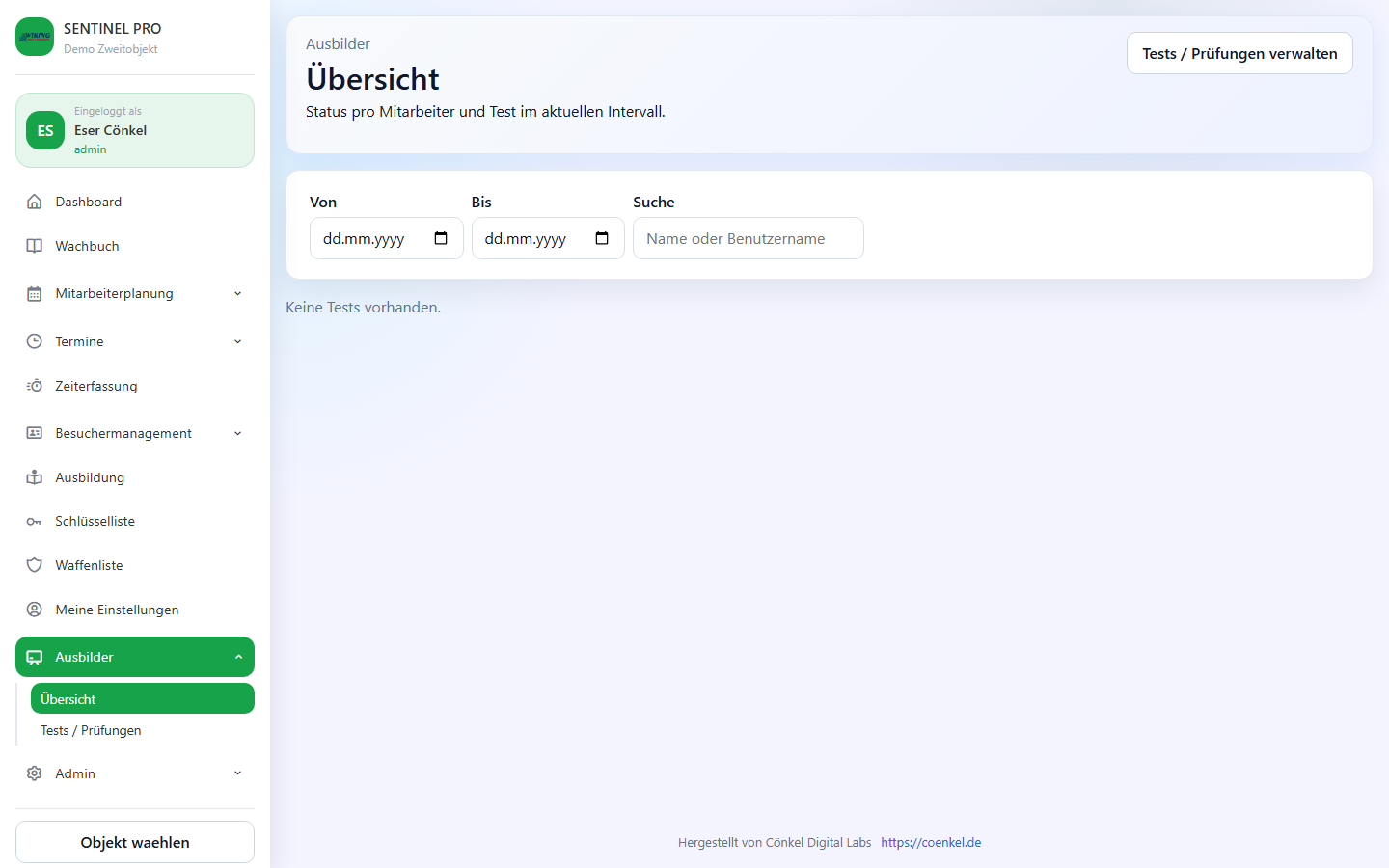Open the calendar picker for the Von date
Screen dimensions: 1389x868
(442, 237)
